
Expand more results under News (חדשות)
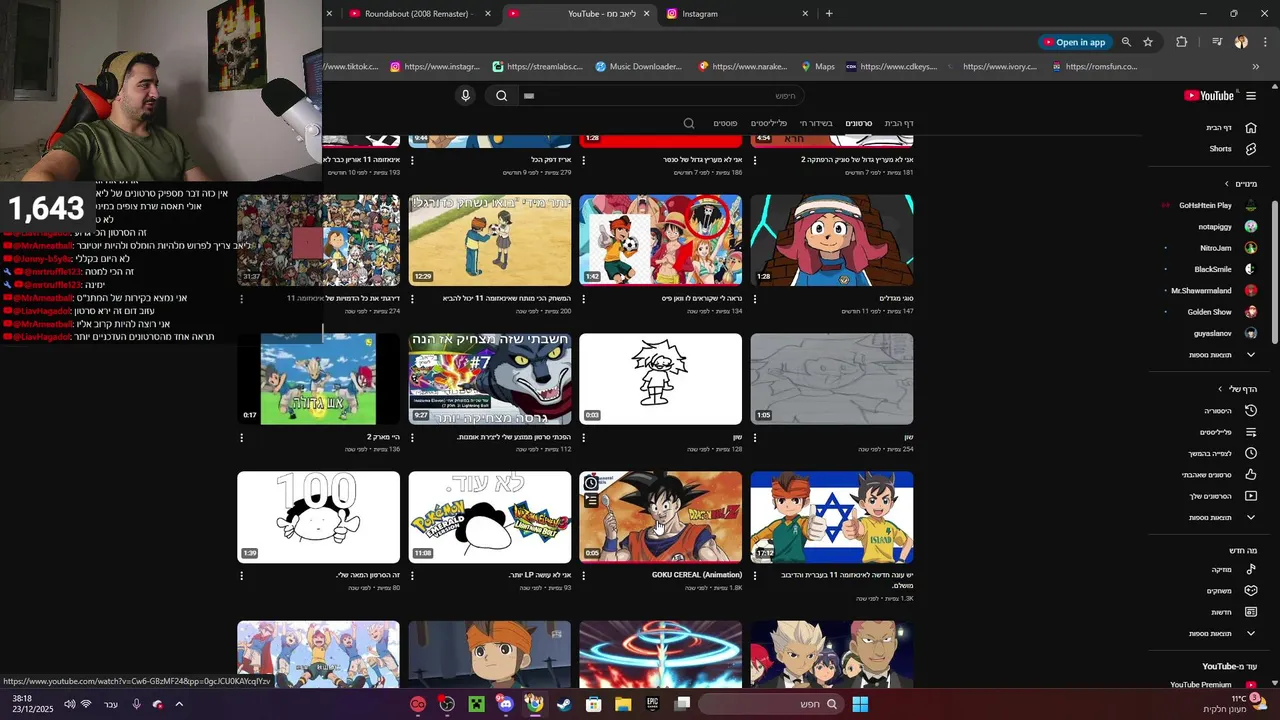(1222, 634)
